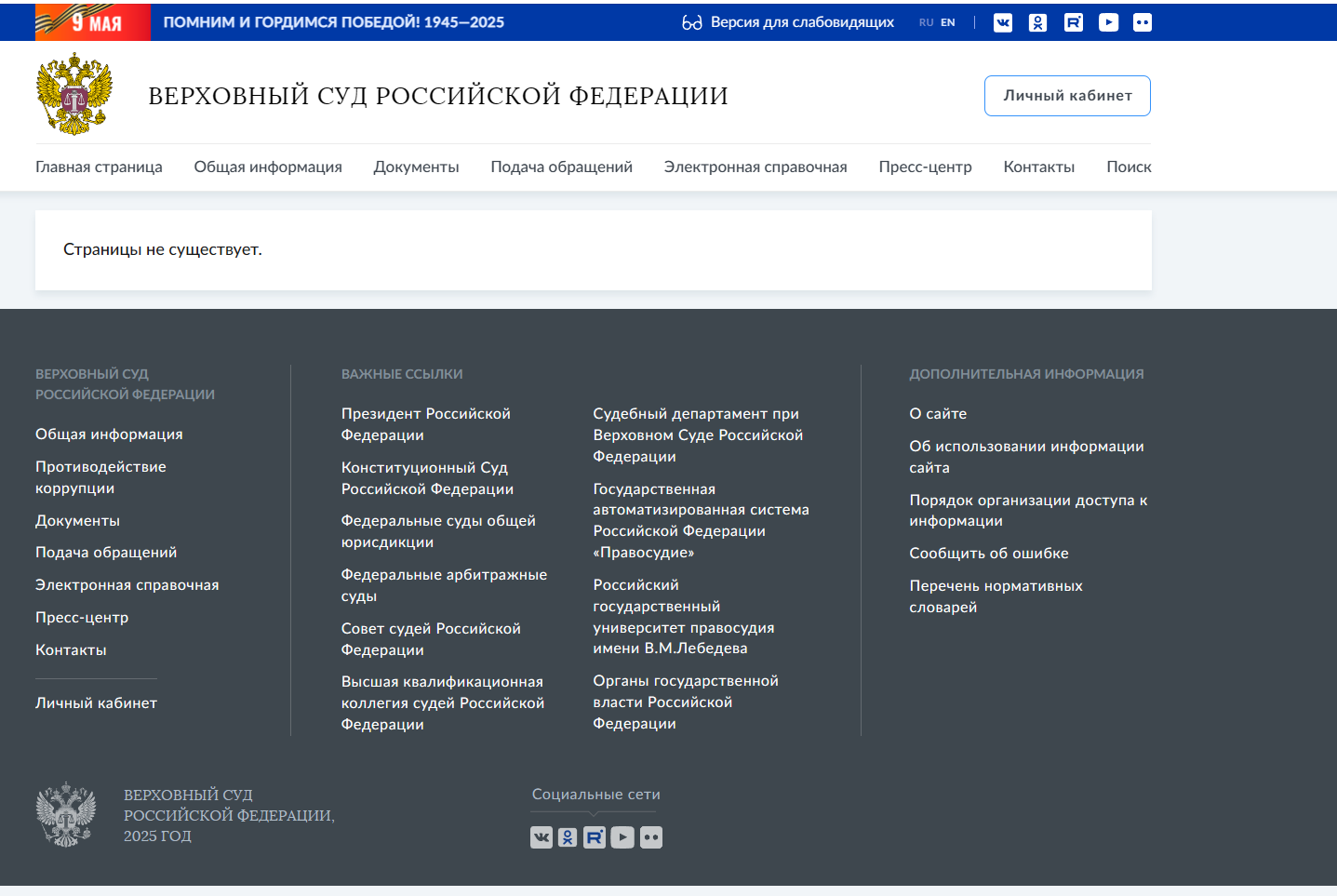Viewport: 1337px width, 896px height.
Task: Open footer link Пресс-центр
Action: pos(82,618)
